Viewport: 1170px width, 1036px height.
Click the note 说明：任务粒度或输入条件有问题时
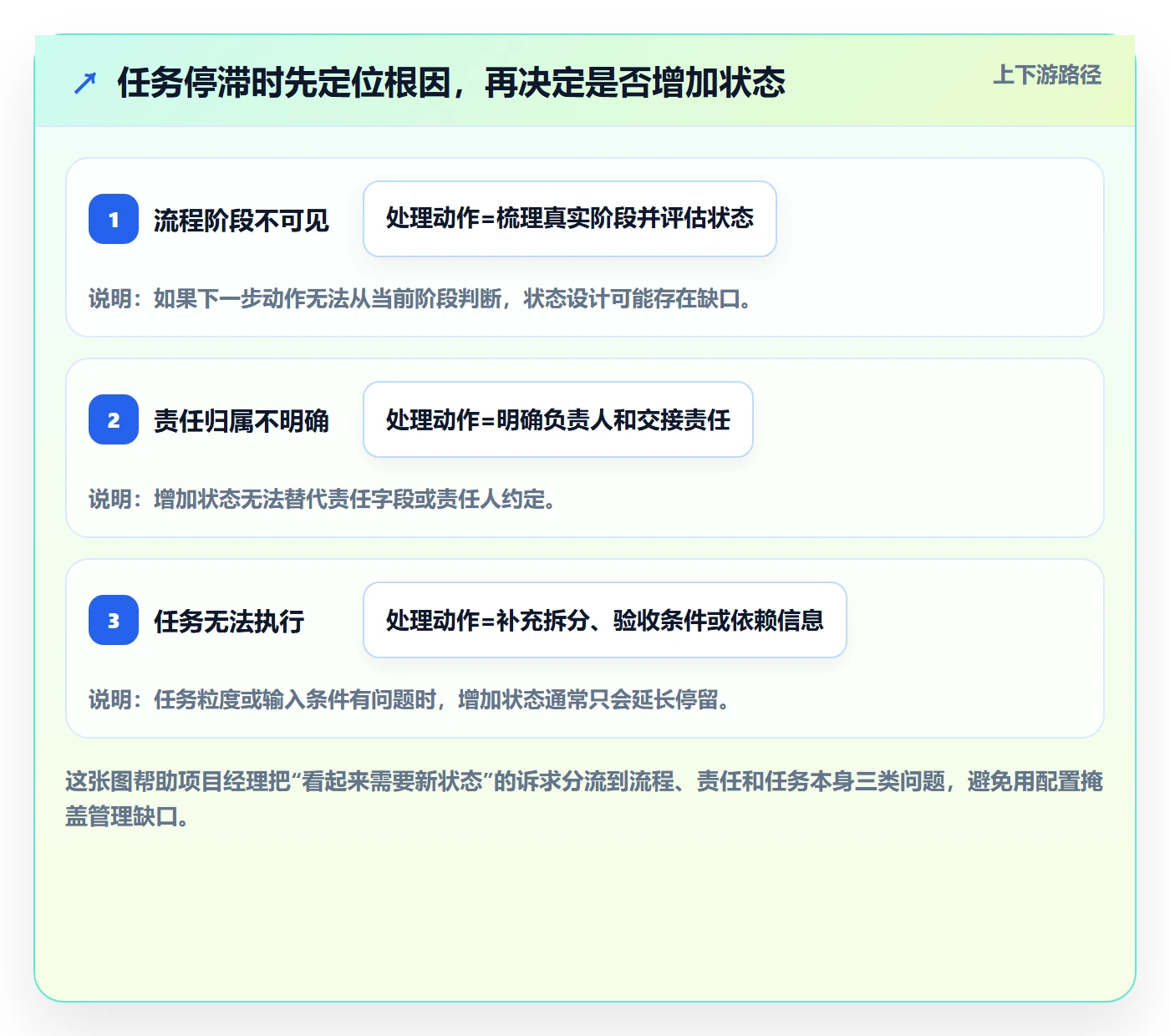(x=410, y=699)
